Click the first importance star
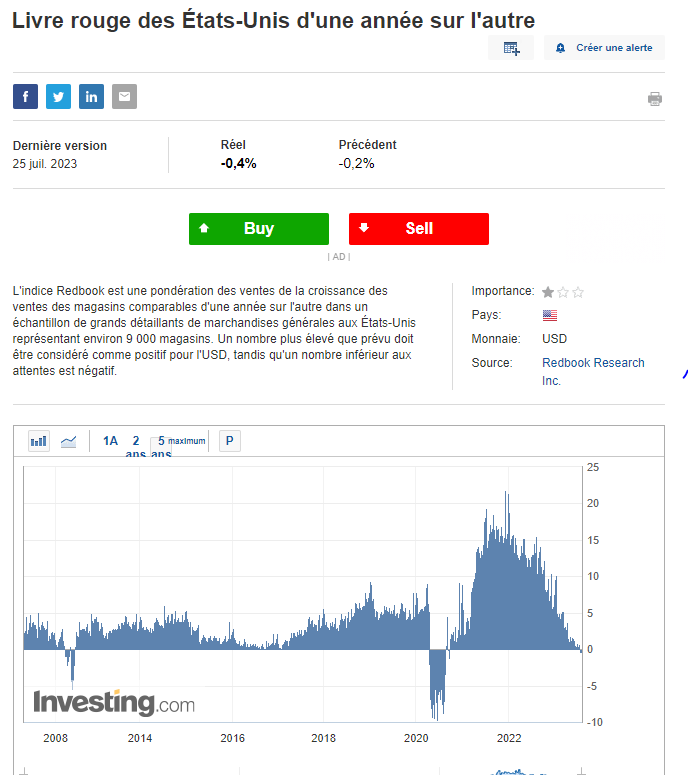The height and width of the screenshot is (775, 688). tap(548, 292)
